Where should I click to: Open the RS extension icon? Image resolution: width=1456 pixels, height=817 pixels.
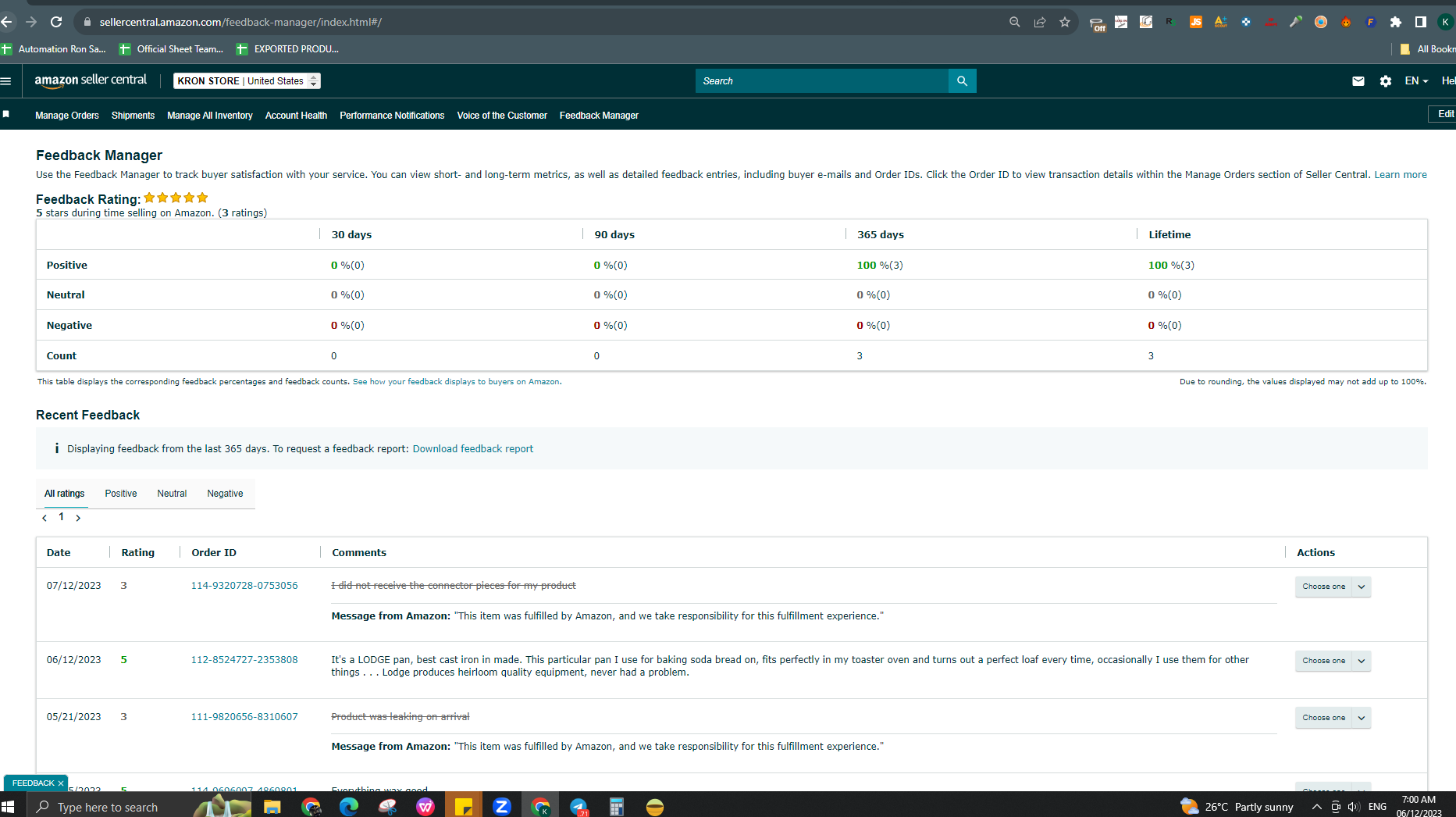pos(1171,22)
